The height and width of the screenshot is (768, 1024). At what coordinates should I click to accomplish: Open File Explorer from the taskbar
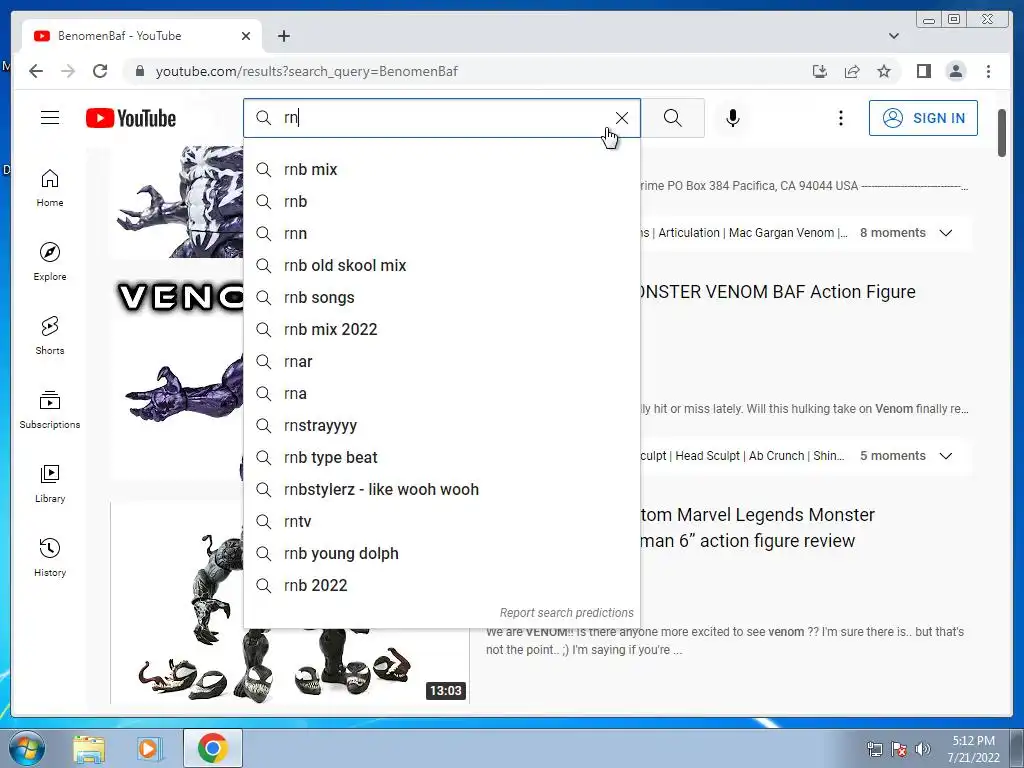pos(89,748)
